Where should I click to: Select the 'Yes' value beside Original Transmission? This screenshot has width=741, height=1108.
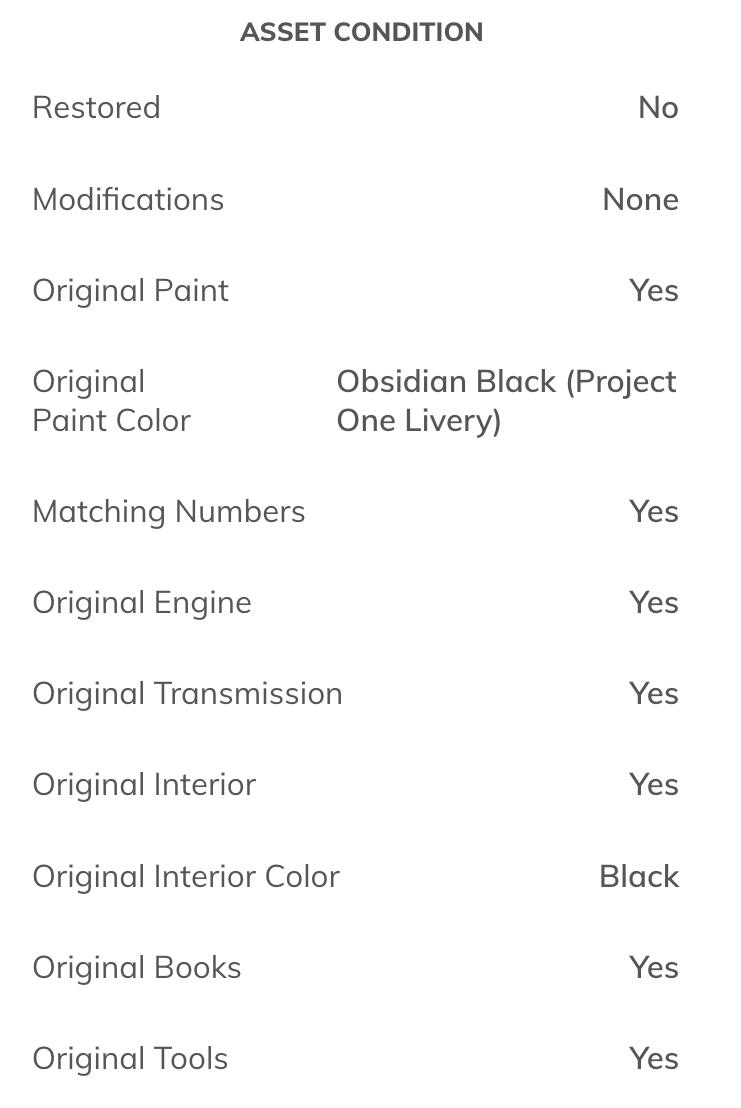(654, 694)
